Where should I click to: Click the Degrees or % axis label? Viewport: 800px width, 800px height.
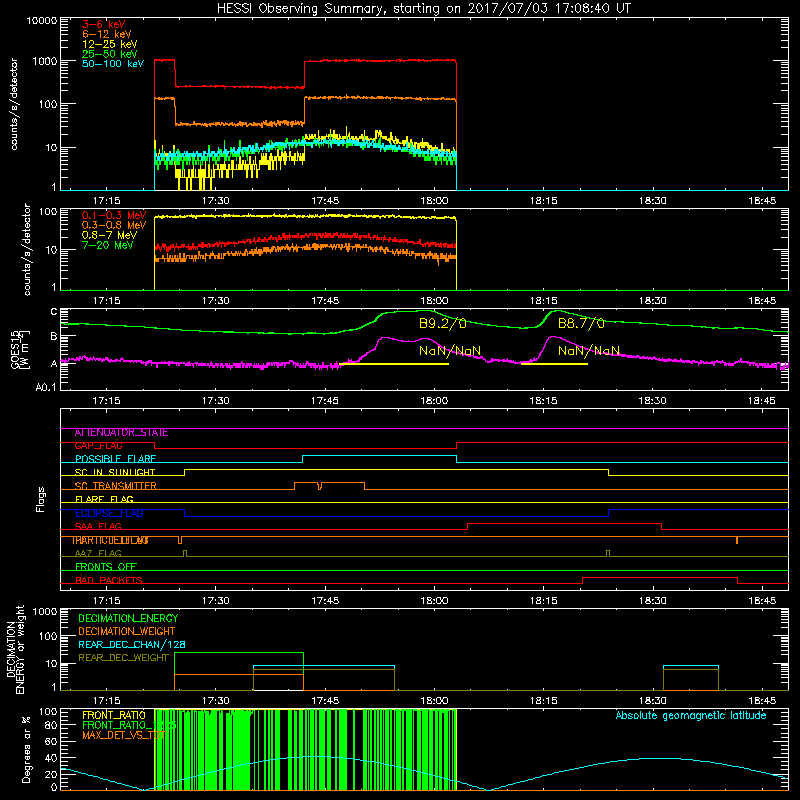[x=26, y=750]
